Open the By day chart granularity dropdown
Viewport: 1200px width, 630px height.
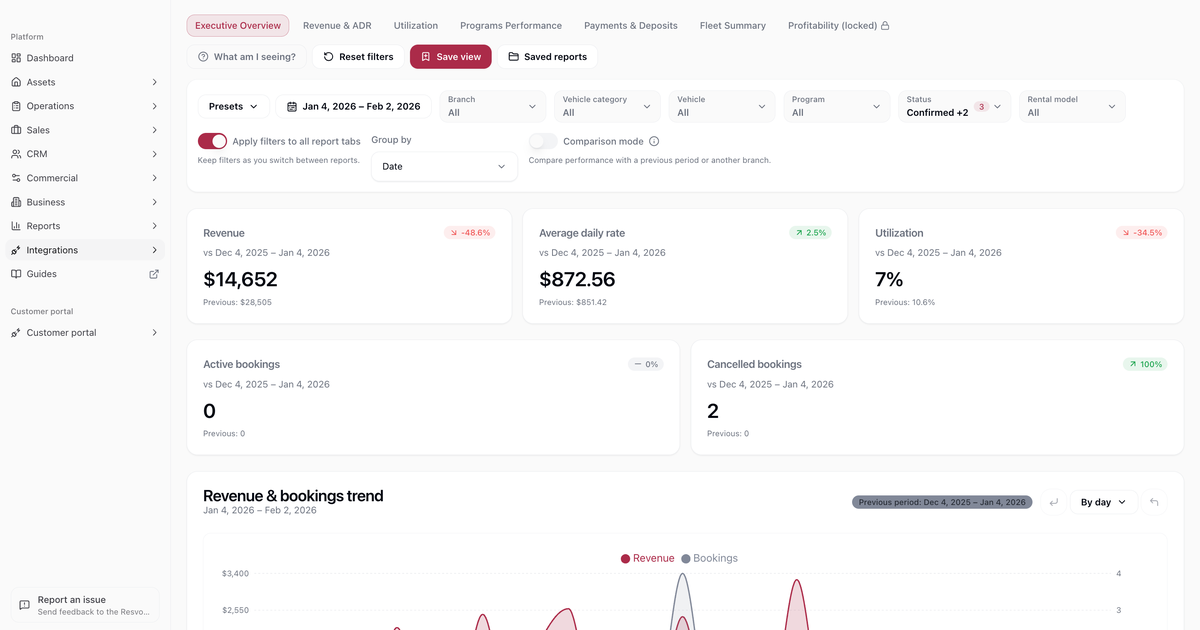click(1102, 502)
